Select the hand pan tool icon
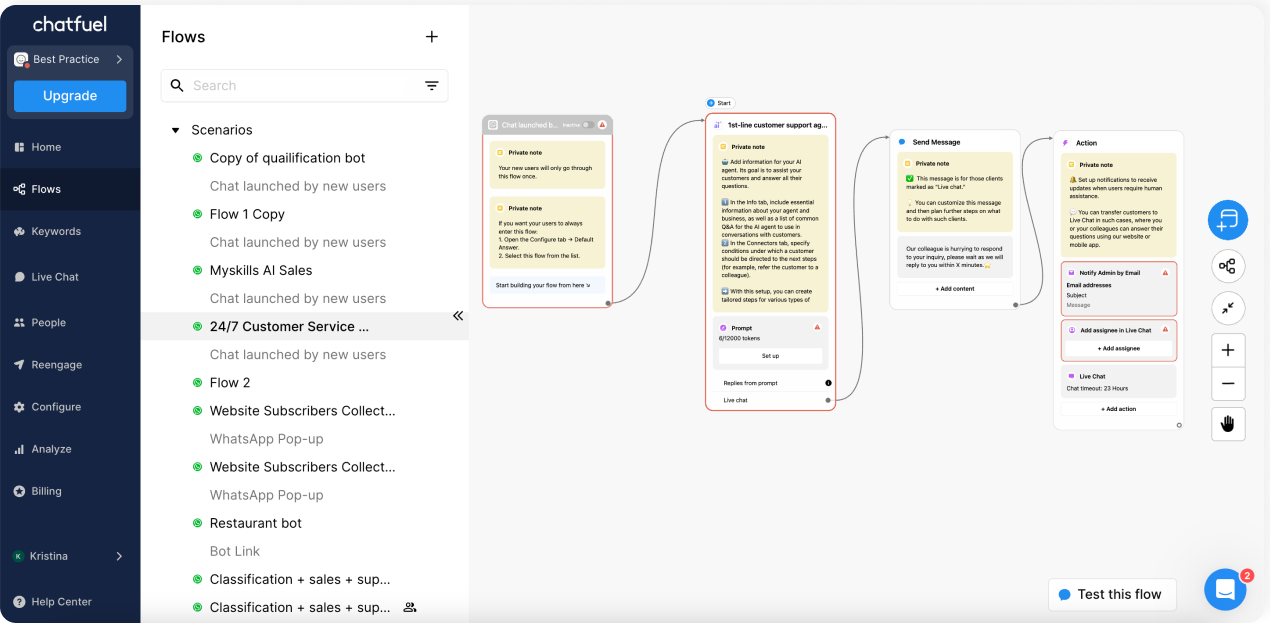This screenshot has width=1270, height=623. [1228, 423]
